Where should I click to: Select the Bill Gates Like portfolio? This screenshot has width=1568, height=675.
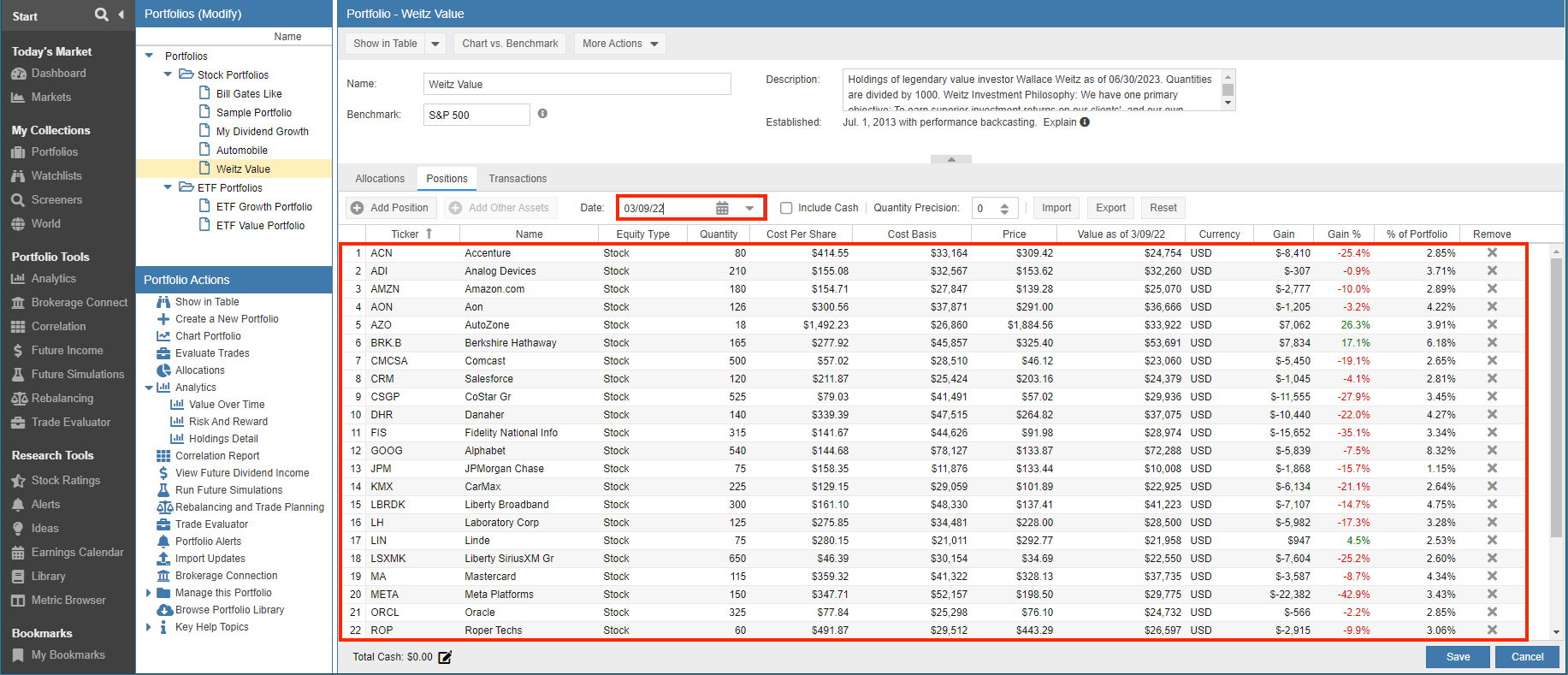coord(249,94)
